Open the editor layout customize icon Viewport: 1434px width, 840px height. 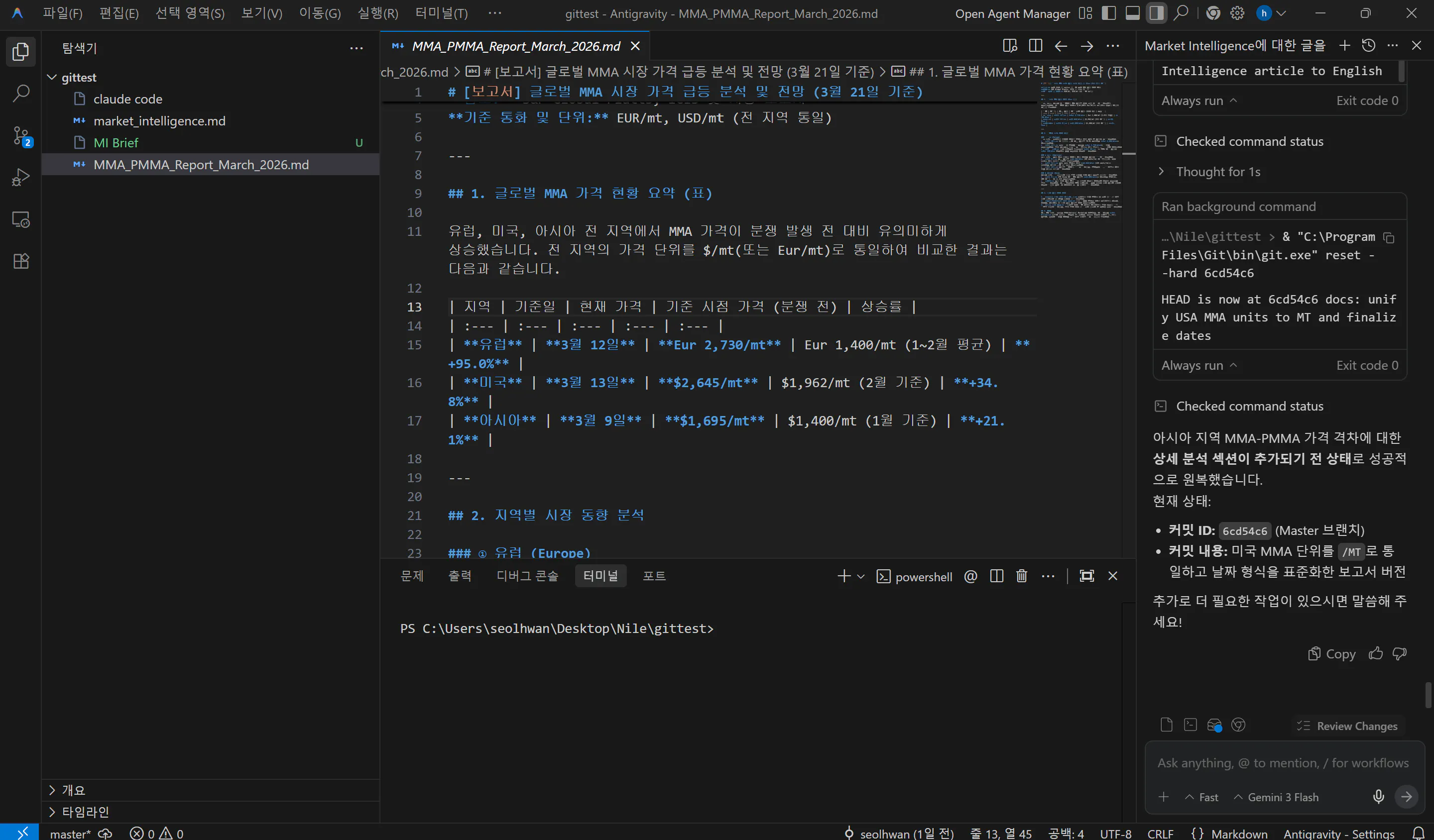(1085, 13)
